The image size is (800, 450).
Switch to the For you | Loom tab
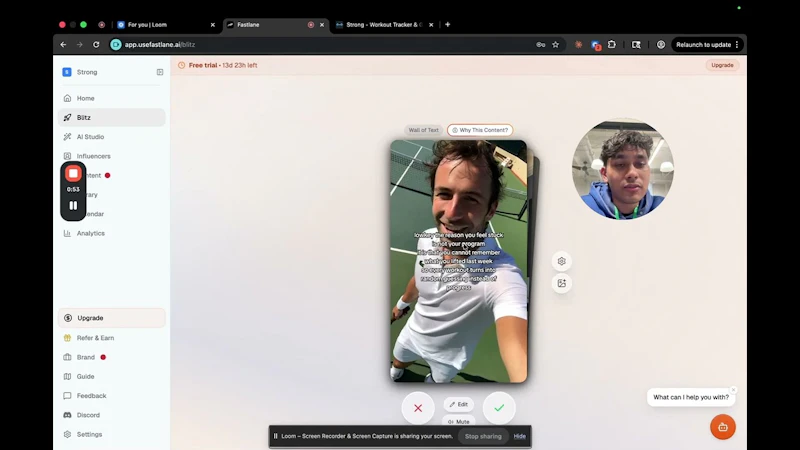(164, 24)
